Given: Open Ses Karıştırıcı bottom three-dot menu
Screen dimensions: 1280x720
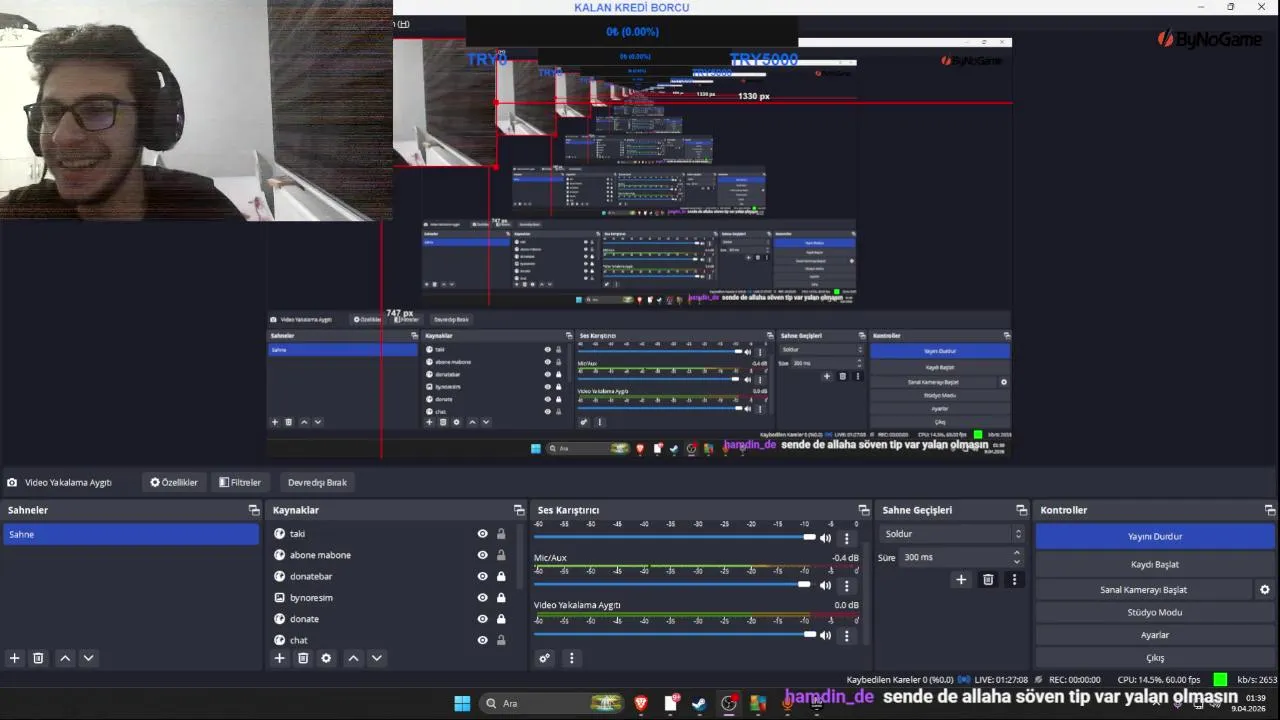Looking at the screenshot, I should (571, 658).
